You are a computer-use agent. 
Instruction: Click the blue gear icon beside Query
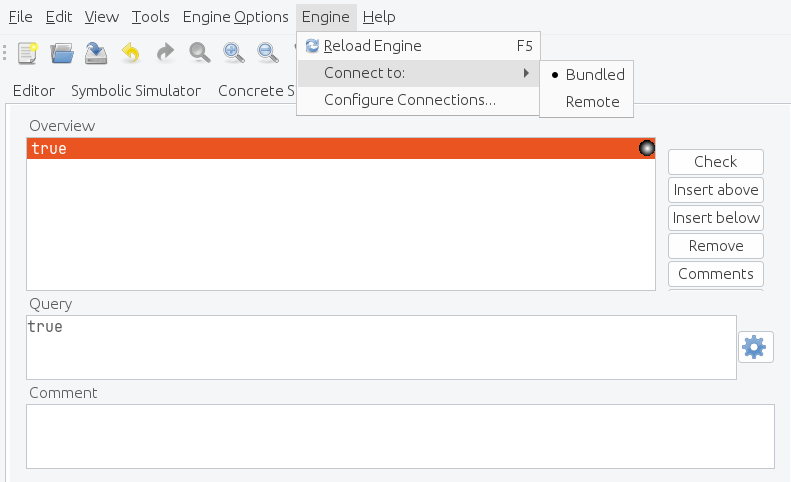755,347
